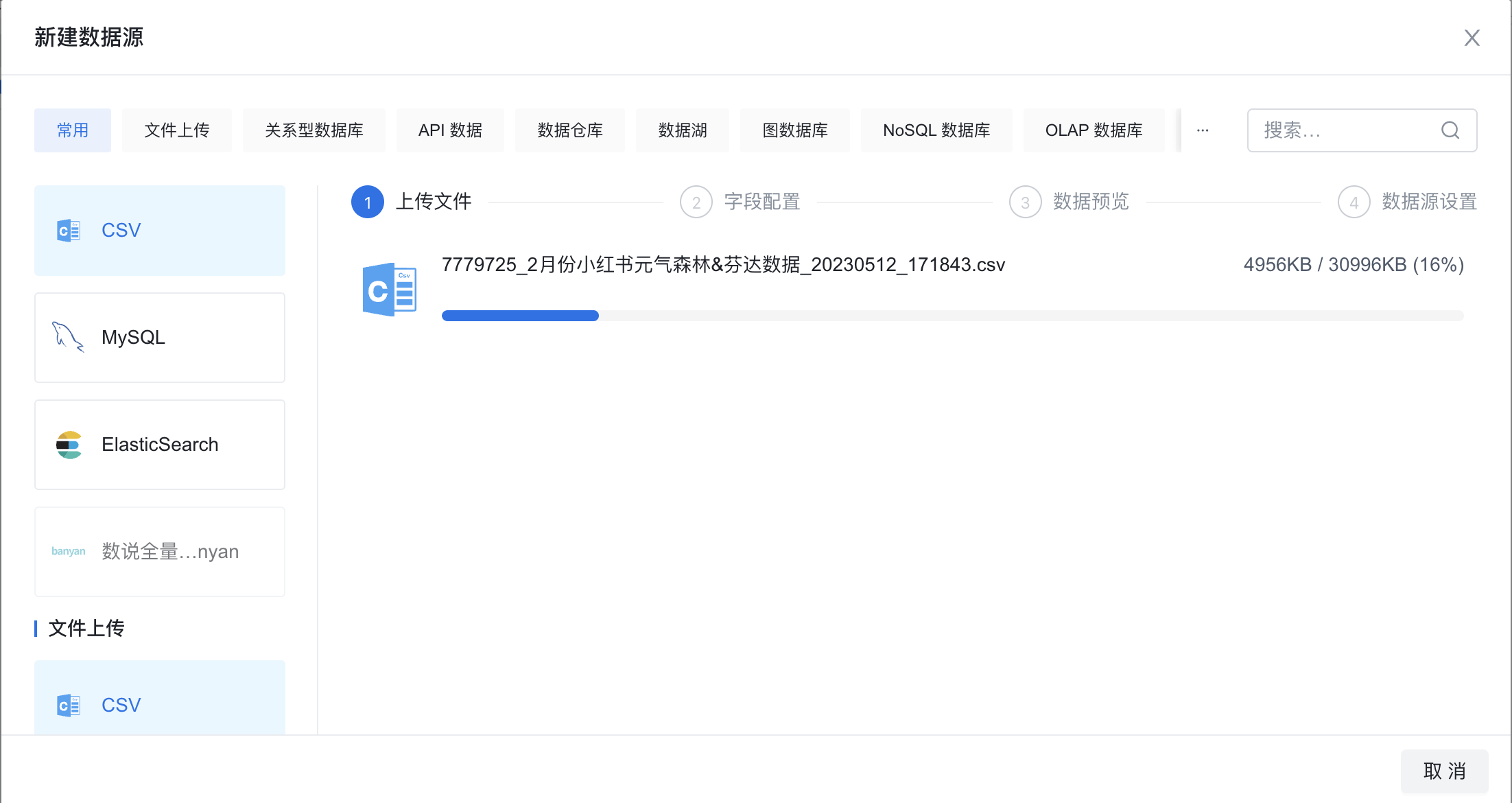The width and height of the screenshot is (1512, 803).
Task: Click the CSV icon in the common list
Action: pyautogui.click(x=69, y=231)
